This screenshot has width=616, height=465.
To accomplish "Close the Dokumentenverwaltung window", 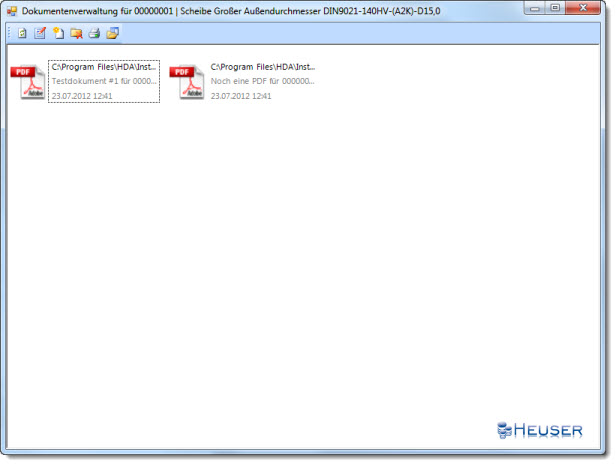I will pos(585,8).
